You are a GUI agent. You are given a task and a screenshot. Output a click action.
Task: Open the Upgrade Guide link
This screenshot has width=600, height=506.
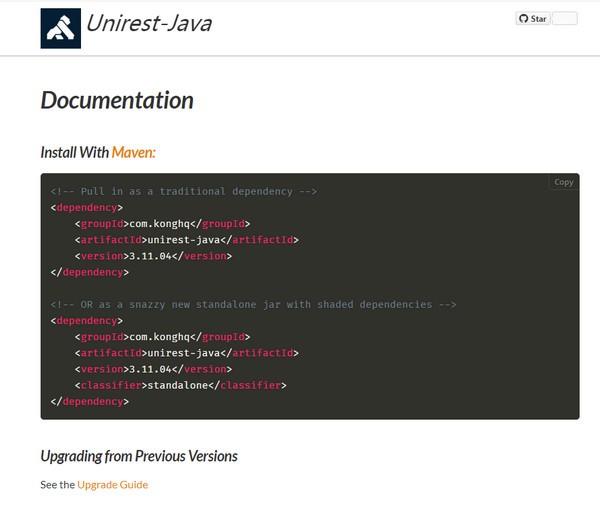pos(112,484)
